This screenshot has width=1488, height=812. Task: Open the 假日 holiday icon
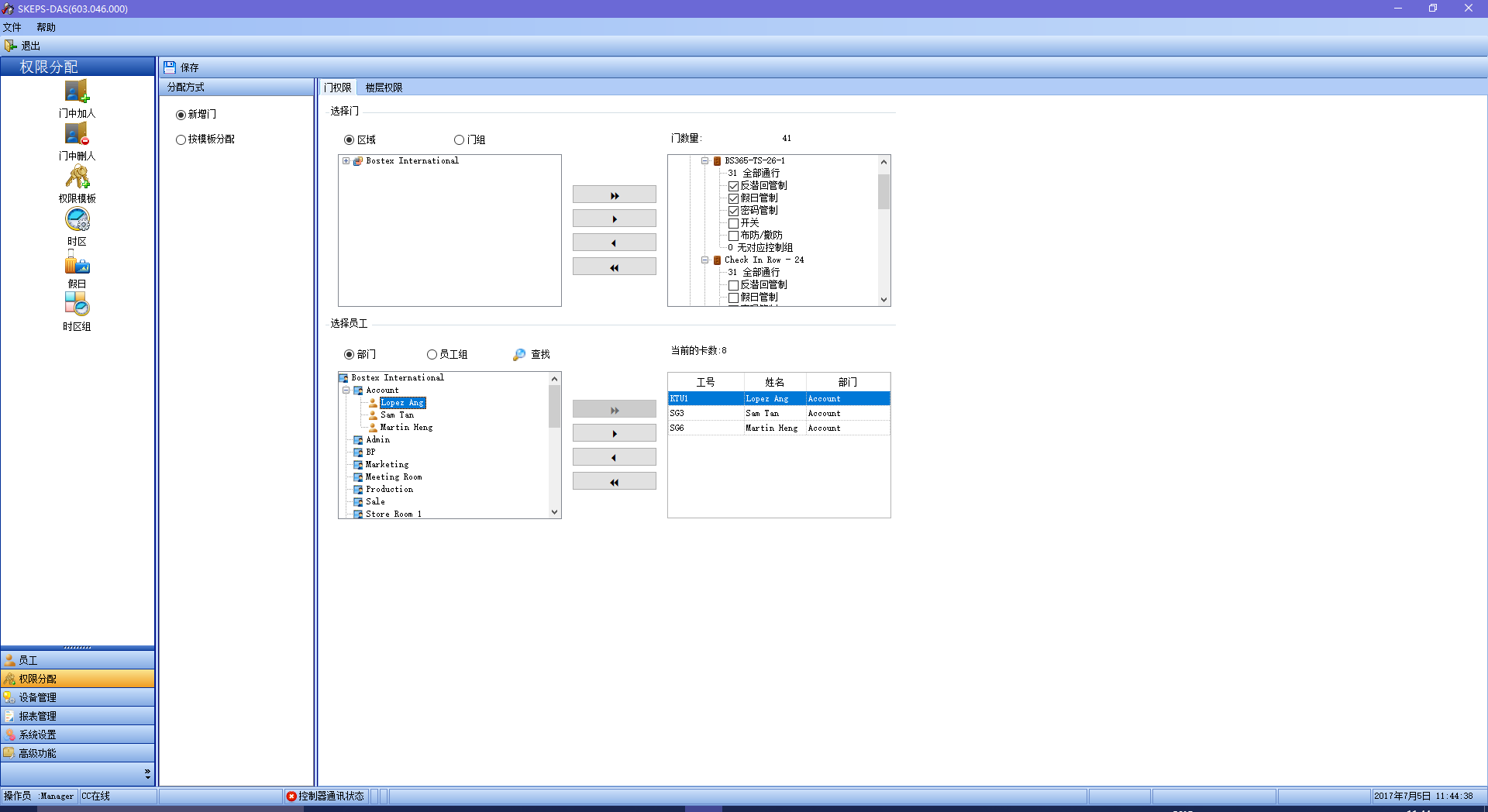tap(77, 263)
